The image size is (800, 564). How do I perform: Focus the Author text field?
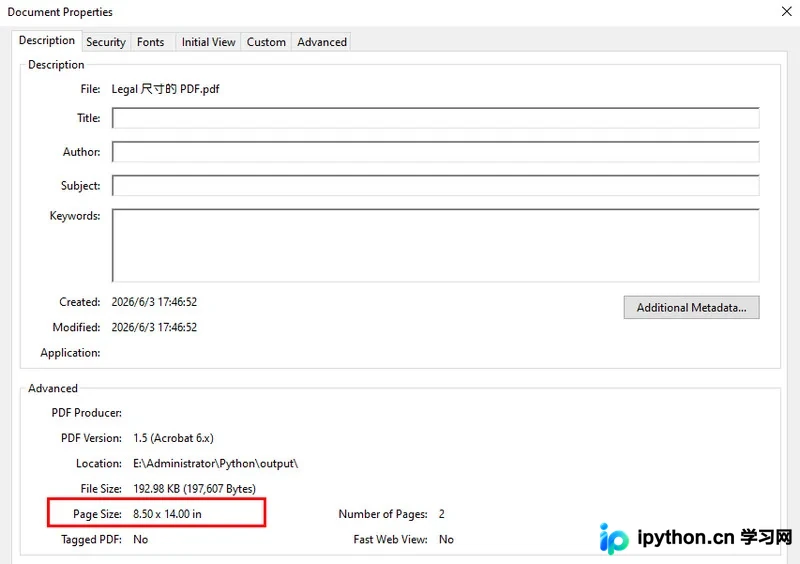435,152
